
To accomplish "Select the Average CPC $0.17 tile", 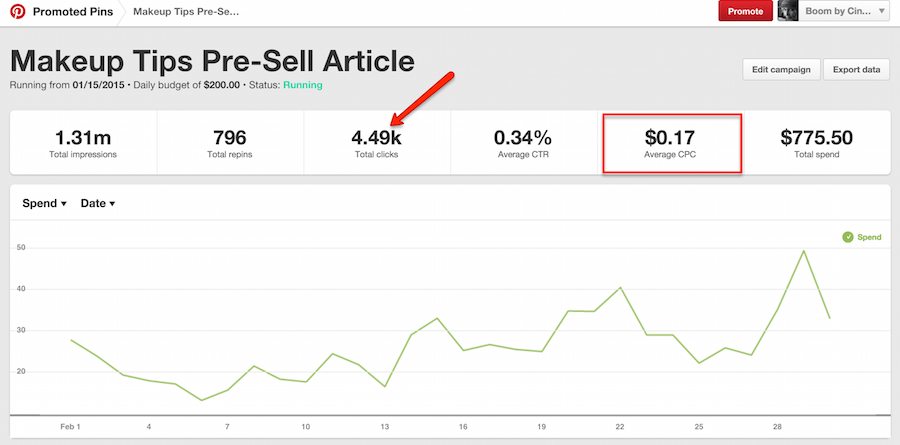I will tap(672, 143).
